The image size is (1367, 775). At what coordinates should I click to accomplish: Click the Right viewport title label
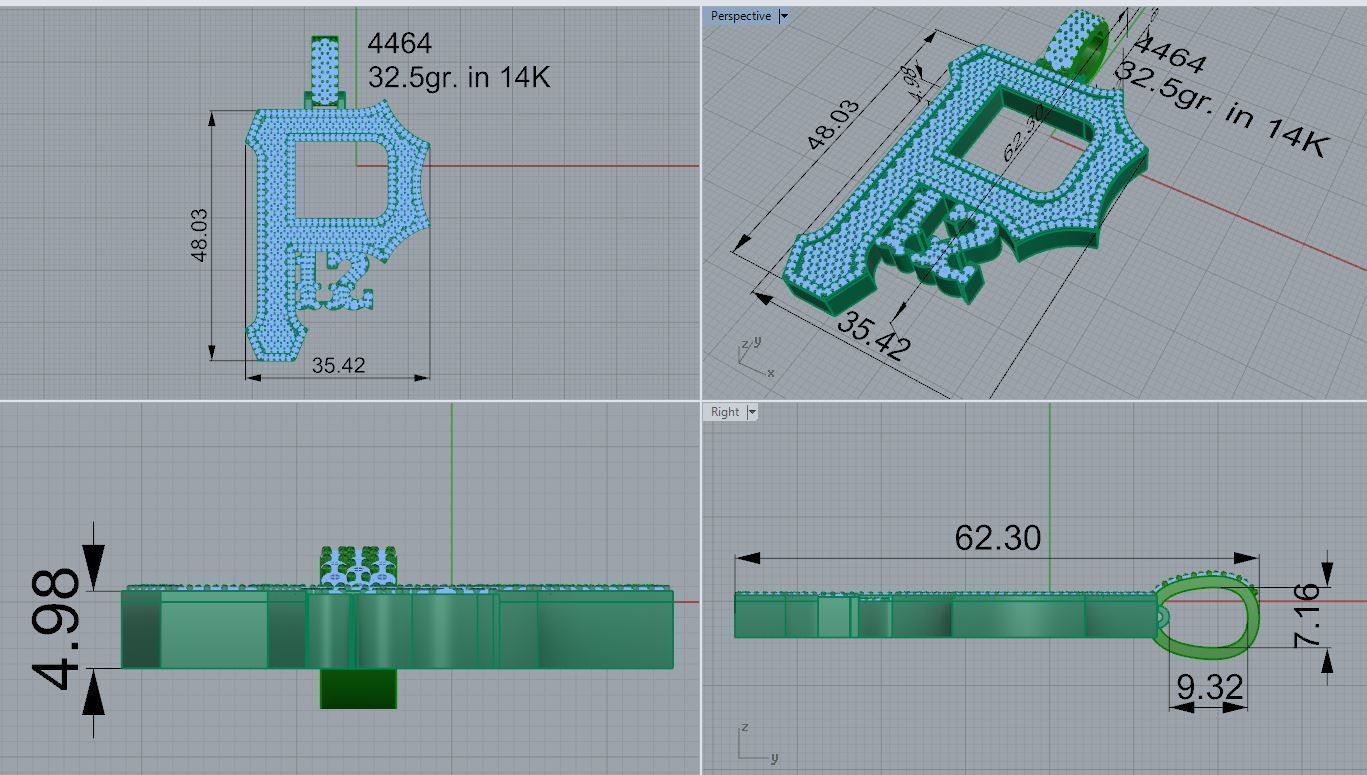(725, 411)
